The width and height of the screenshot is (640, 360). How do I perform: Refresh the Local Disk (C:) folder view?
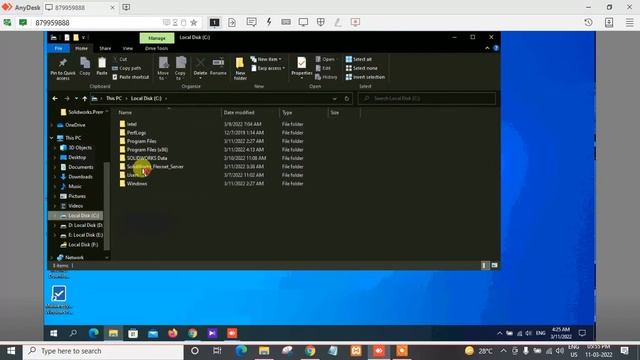(347, 98)
